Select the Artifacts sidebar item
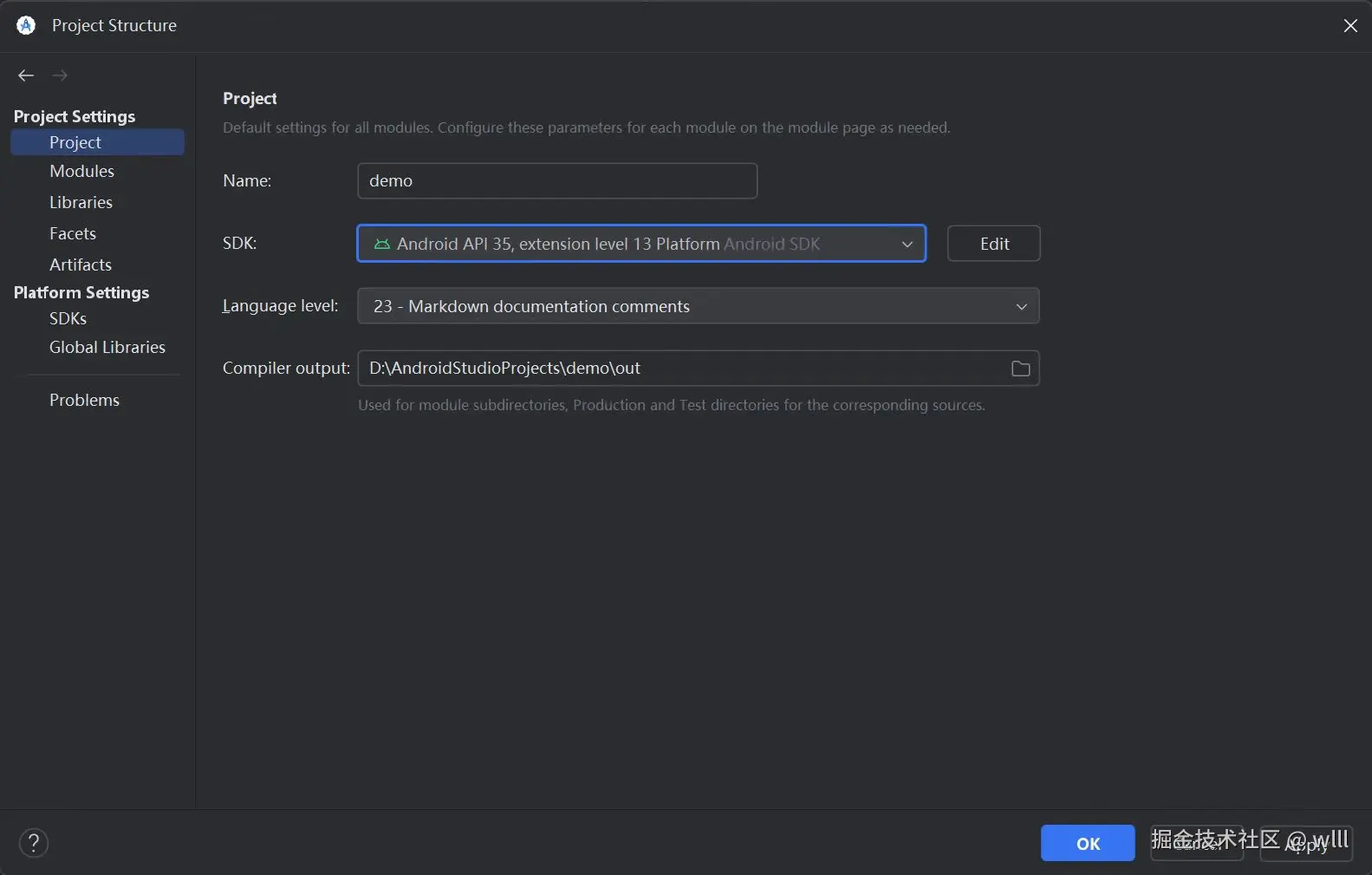Screen dimensions: 1372x875 [x=81, y=264]
